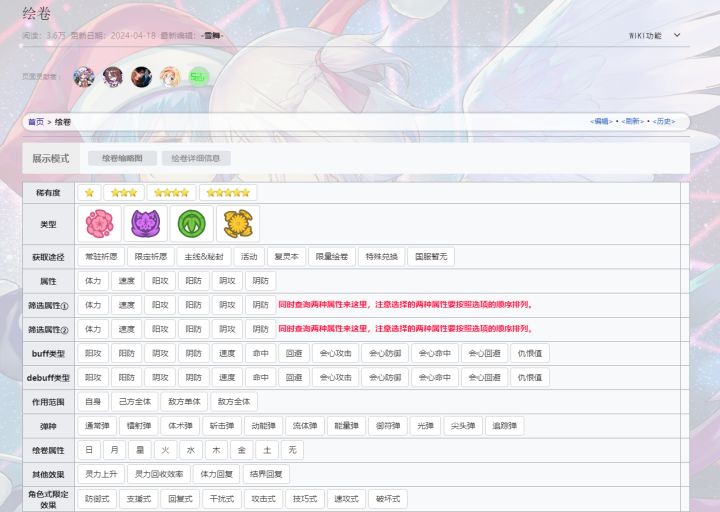
Task: Filter buff类型 by 回避
Action: coord(294,354)
